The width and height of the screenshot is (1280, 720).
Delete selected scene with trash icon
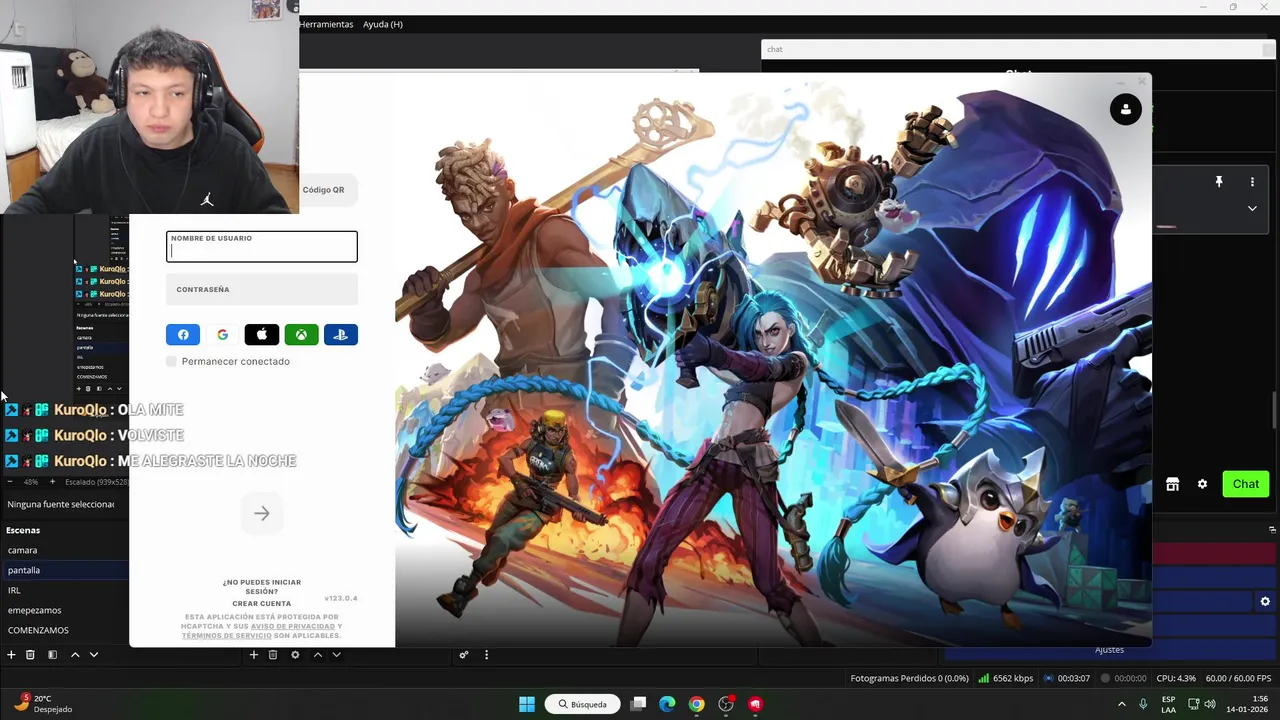(x=30, y=655)
